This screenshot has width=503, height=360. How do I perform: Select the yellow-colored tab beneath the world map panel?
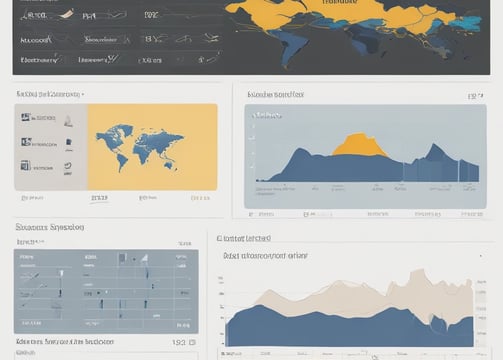[200, 198]
